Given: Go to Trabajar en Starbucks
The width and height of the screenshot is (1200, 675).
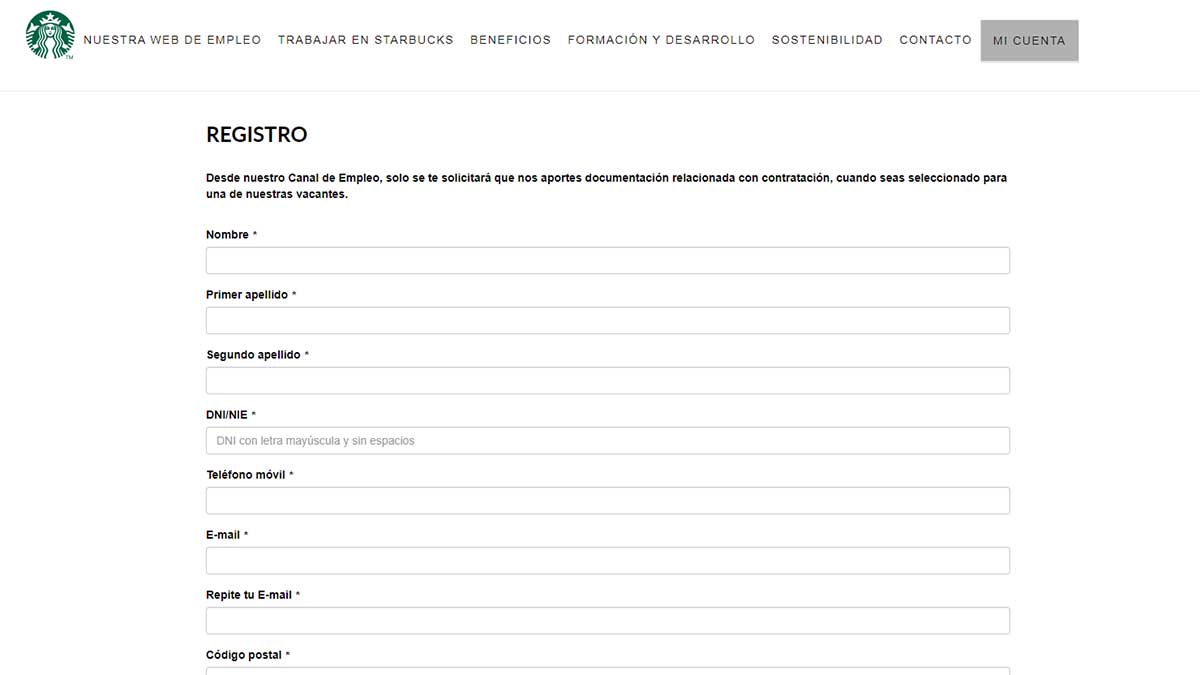Looking at the screenshot, I should pyautogui.click(x=365, y=40).
